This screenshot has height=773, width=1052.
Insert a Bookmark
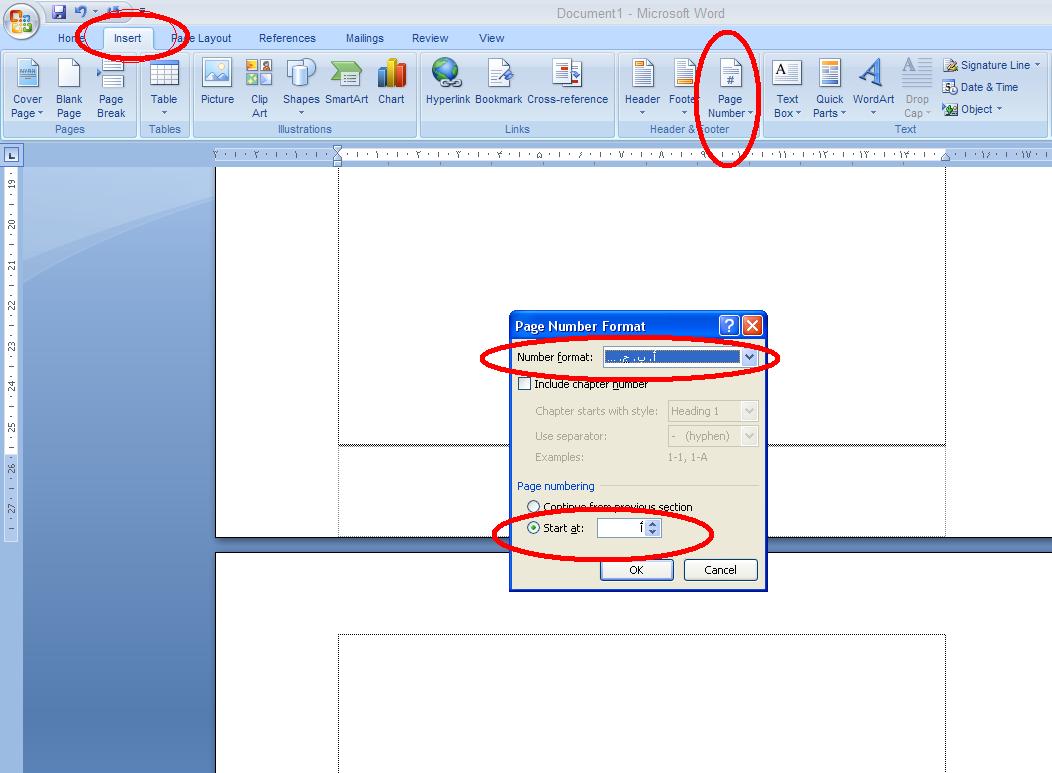click(x=498, y=82)
